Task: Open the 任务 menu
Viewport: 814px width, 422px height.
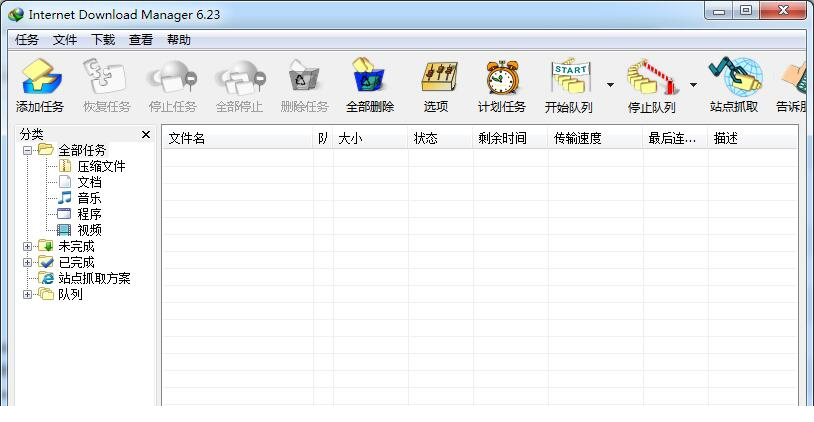Action: tap(27, 40)
